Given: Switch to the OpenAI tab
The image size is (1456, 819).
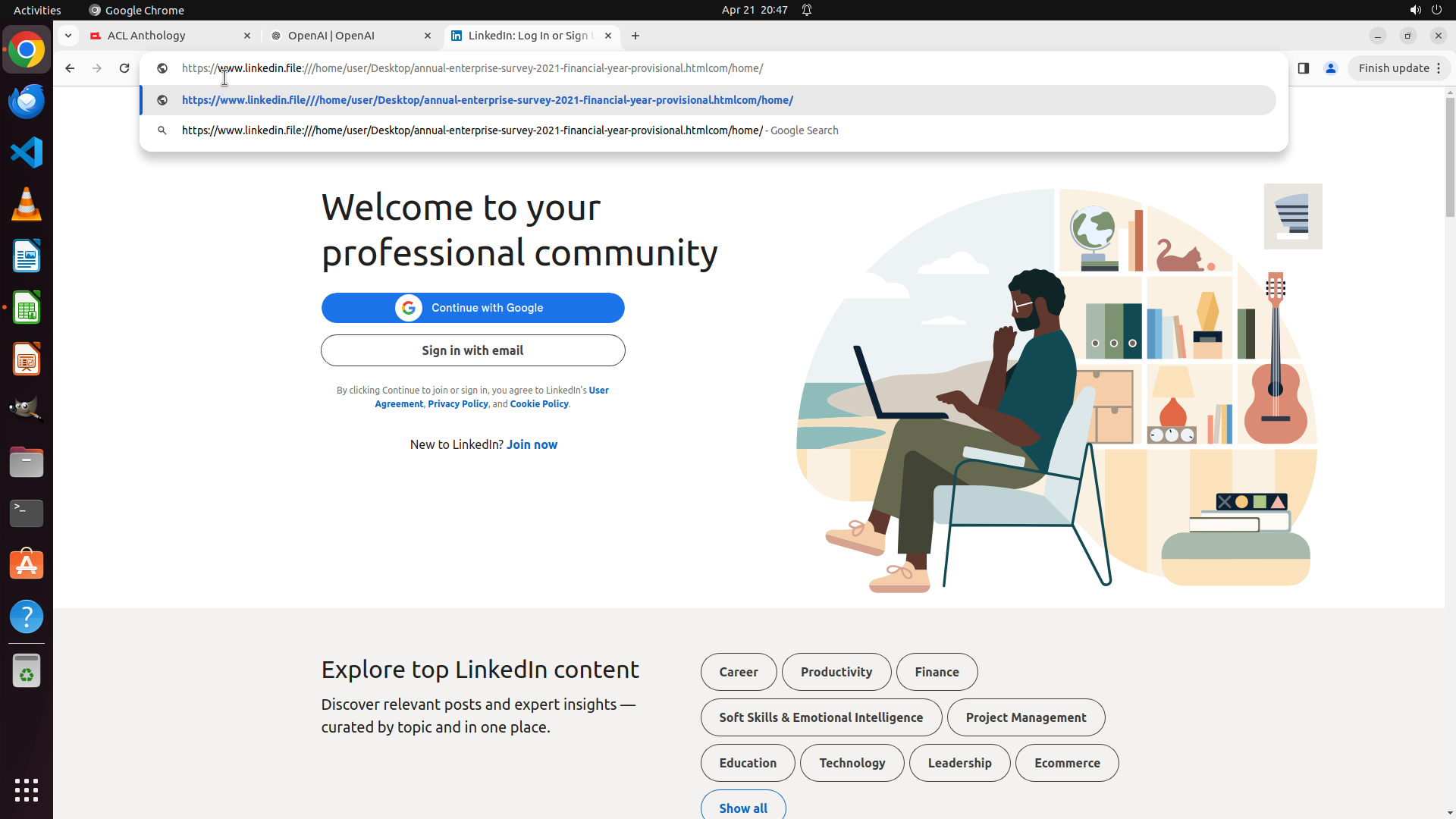Looking at the screenshot, I should pyautogui.click(x=341, y=36).
